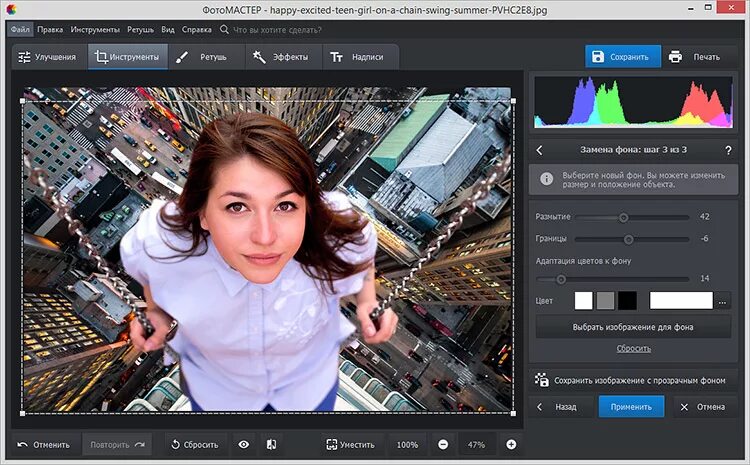The height and width of the screenshot is (465, 750).
Task: Open the Справка menu
Action: (x=197, y=29)
